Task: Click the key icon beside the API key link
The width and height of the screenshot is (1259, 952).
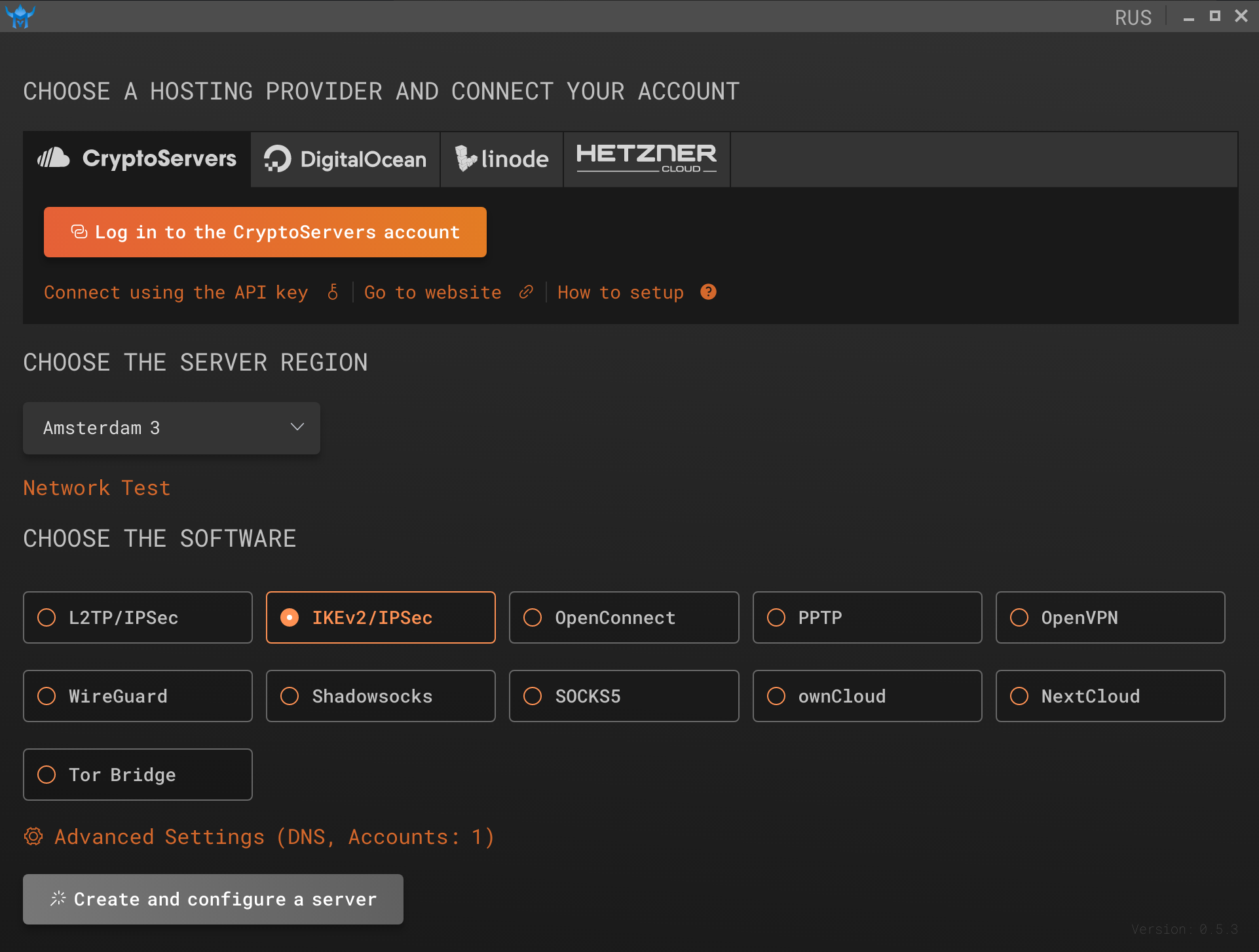Action: 333,292
